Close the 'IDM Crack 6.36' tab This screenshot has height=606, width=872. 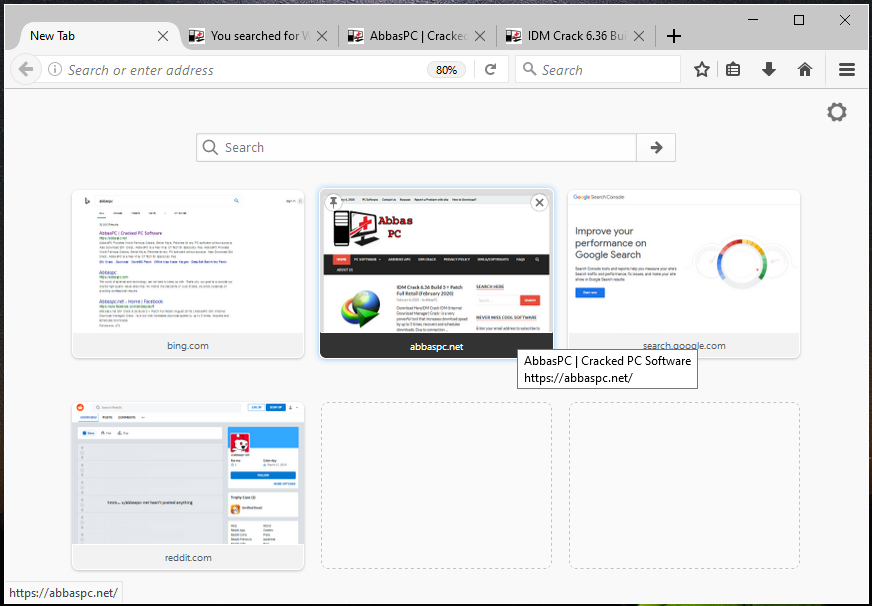coord(639,36)
